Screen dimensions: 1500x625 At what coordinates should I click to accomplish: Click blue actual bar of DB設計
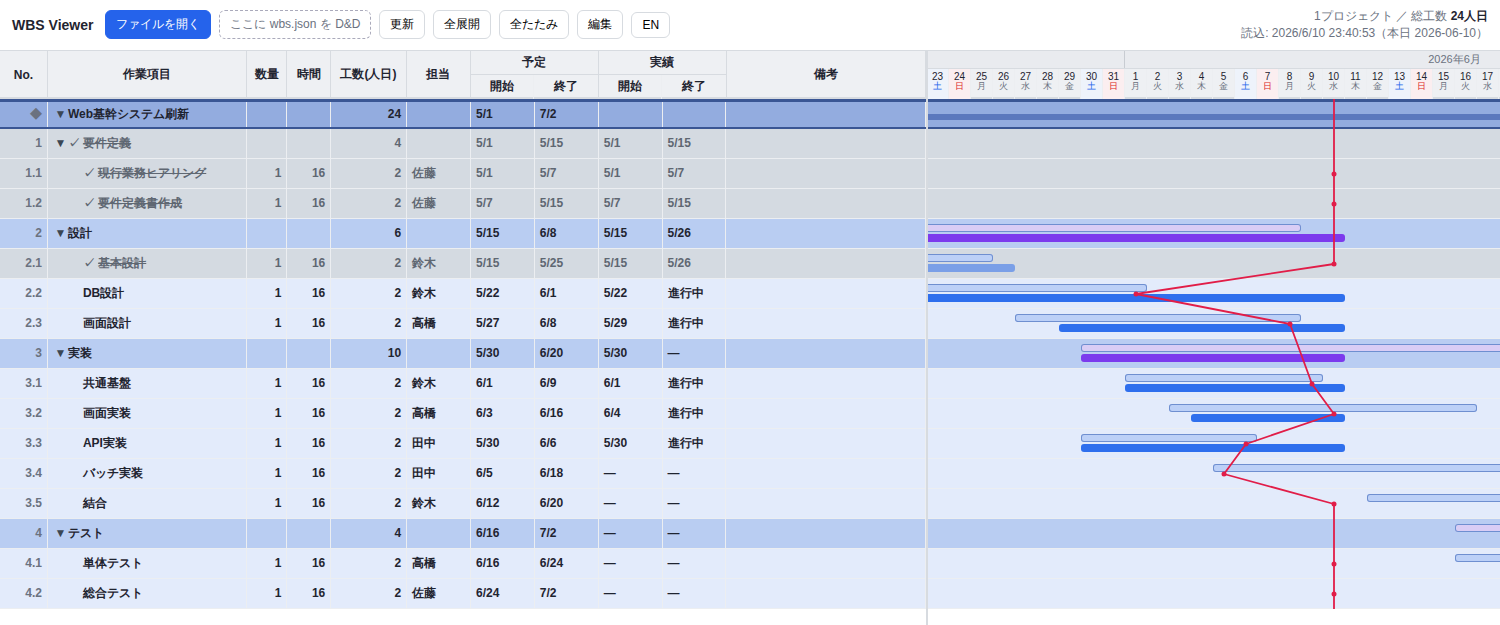click(x=1136, y=298)
